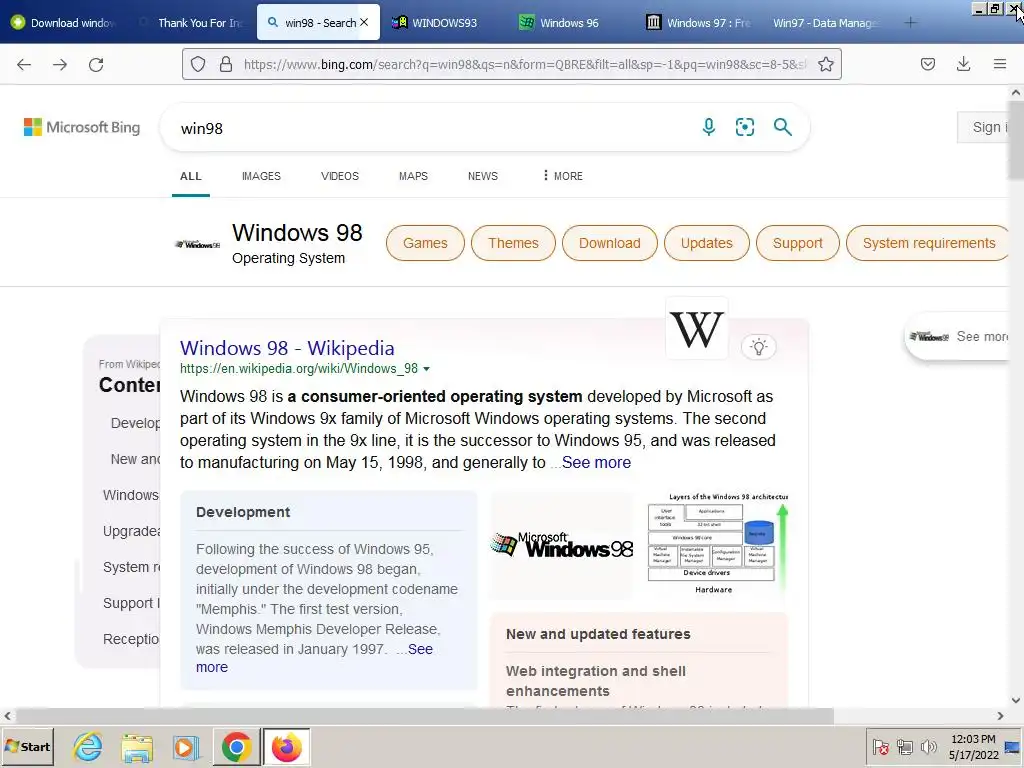Click the Firefox taskbar icon
Image resolution: width=1024 pixels, height=768 pixels.
coord(287,746)
